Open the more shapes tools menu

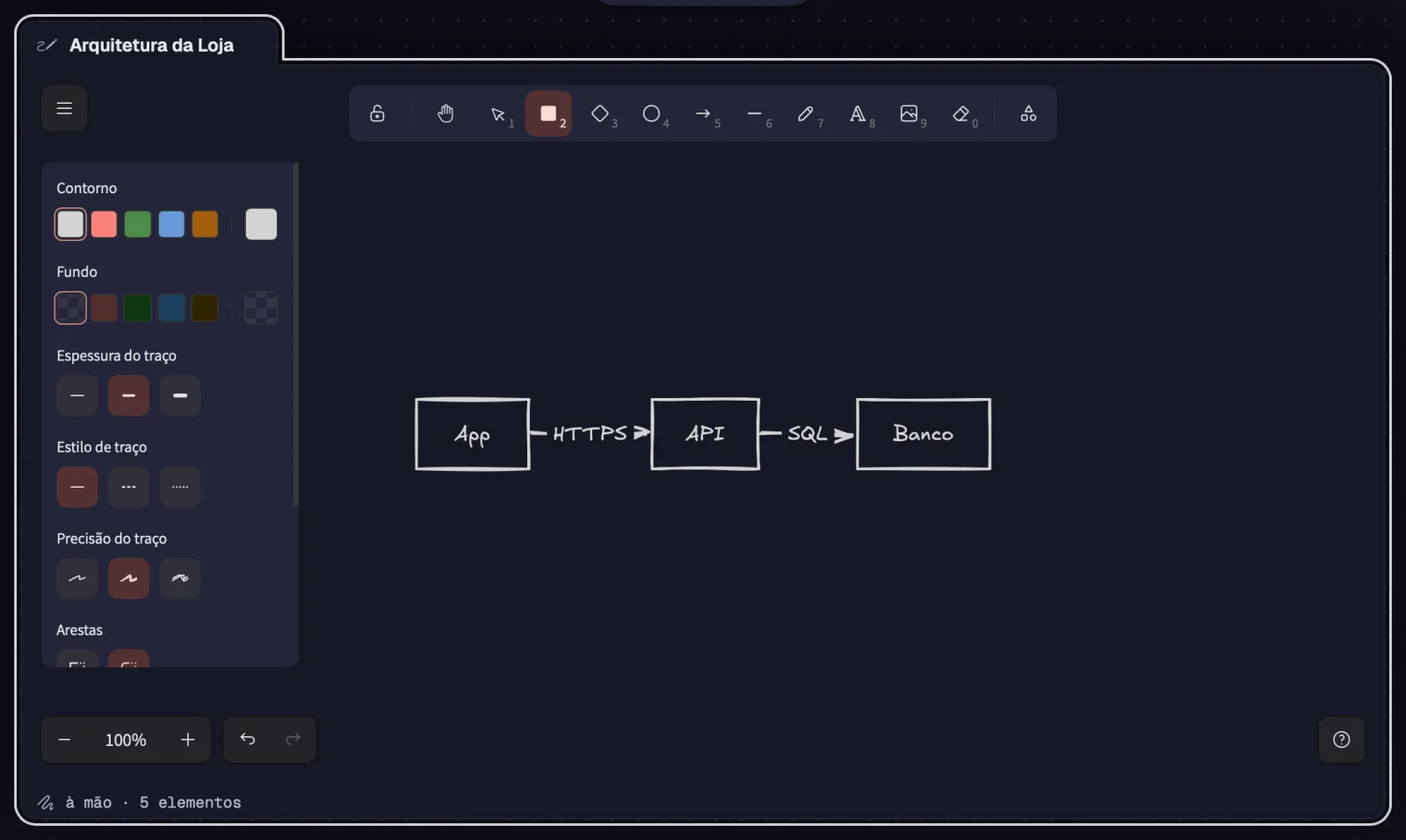(1028, 113)
